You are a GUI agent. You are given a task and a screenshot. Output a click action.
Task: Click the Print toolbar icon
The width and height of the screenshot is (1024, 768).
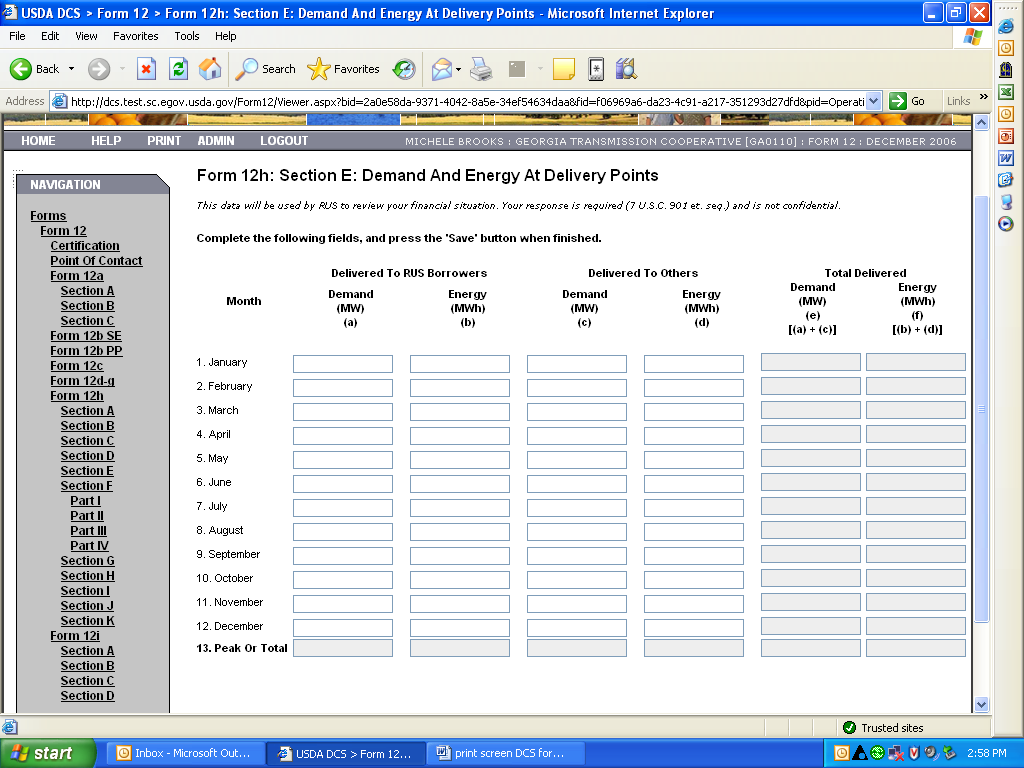coord(481,69)
